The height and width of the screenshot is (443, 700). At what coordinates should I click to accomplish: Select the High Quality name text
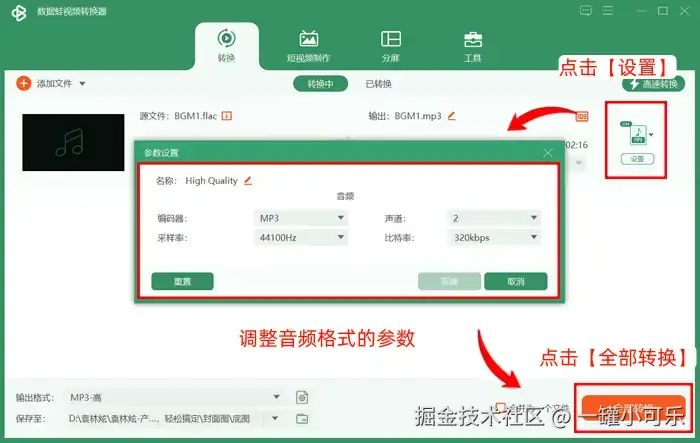(211, 181)
